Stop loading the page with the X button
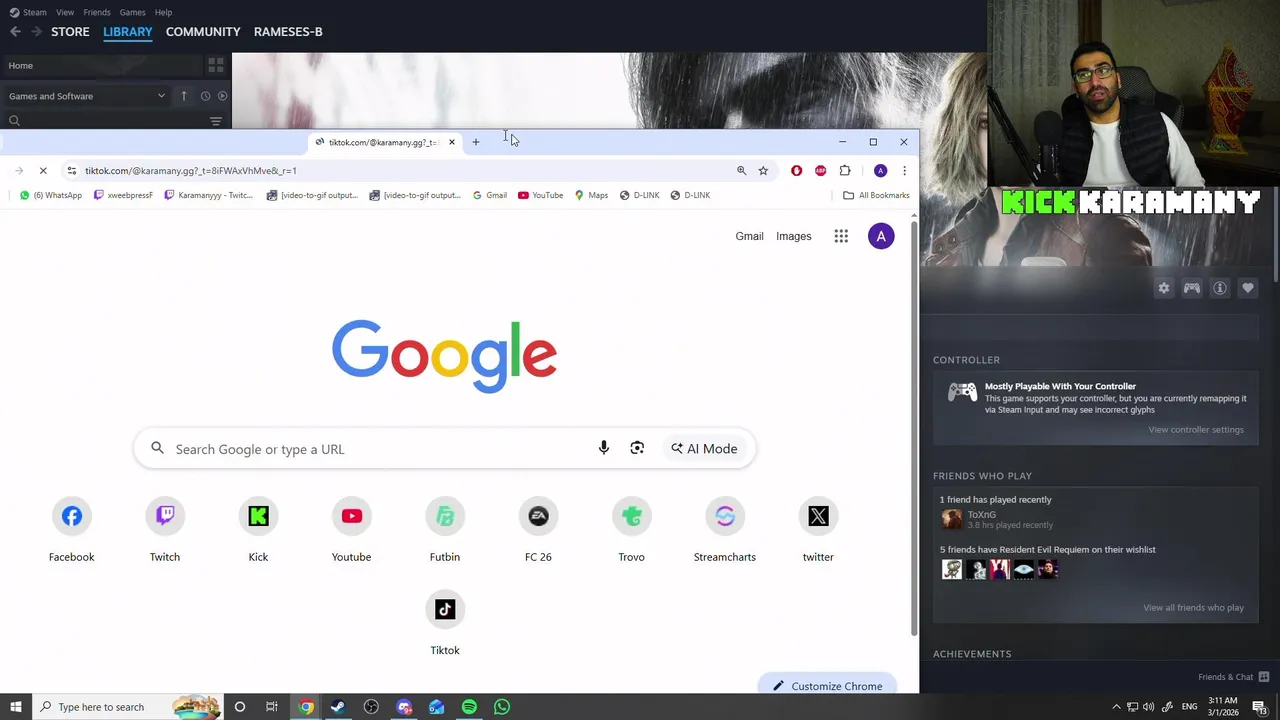The width and height of the screenshot is (1280, 720). coord(43,171)
